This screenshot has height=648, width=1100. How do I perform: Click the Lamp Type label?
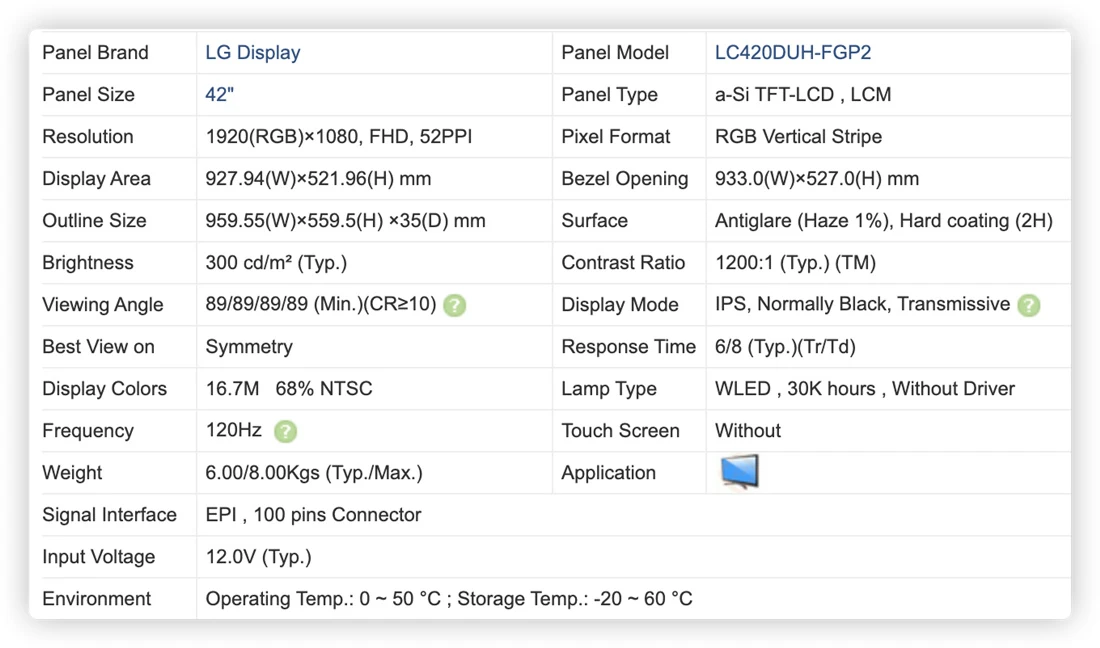pos(609,389)
